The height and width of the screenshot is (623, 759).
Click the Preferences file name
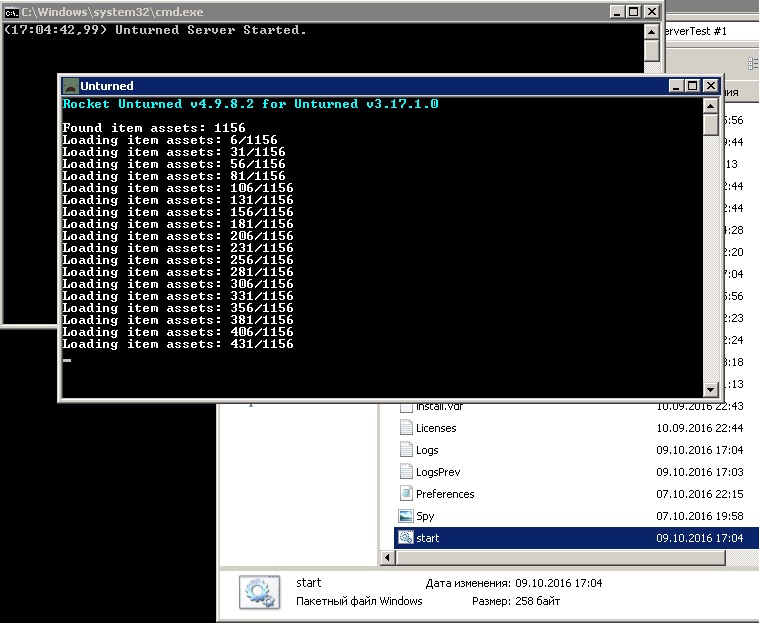445,494
